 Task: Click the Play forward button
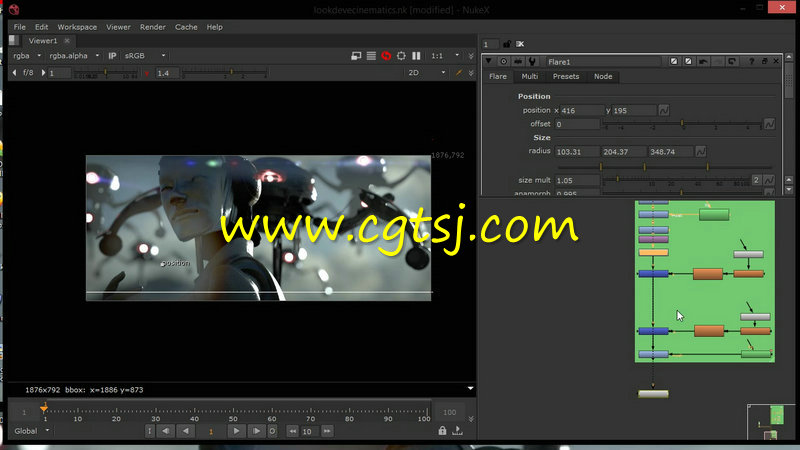click(236, 431)
